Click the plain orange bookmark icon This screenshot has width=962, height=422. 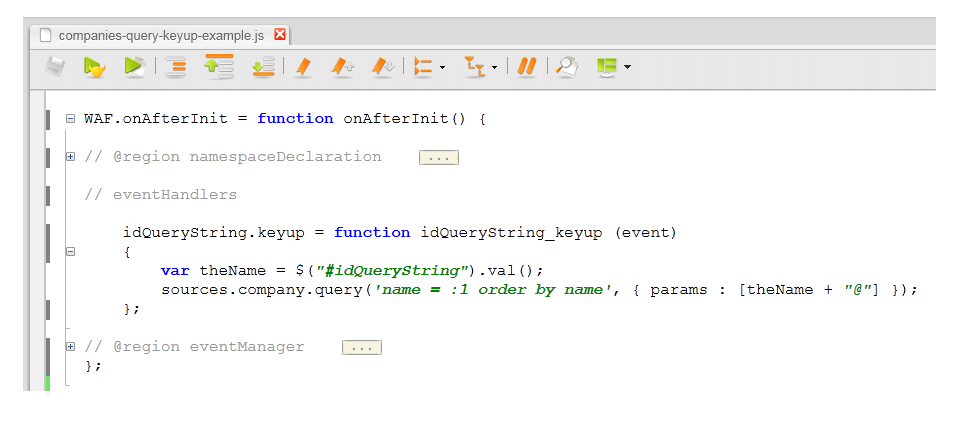304,67
